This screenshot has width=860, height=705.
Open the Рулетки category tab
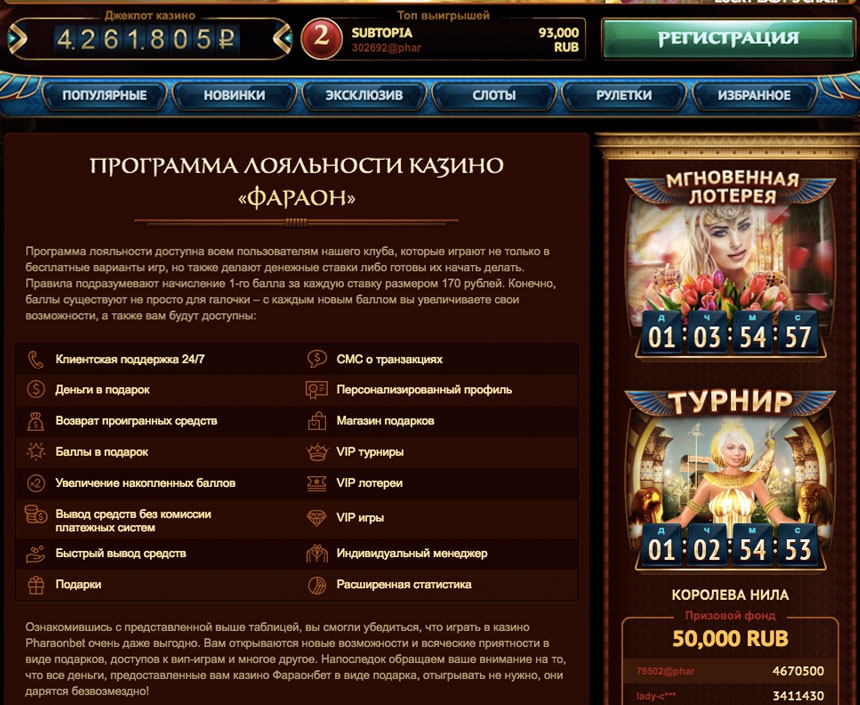(x=624, y=95)
